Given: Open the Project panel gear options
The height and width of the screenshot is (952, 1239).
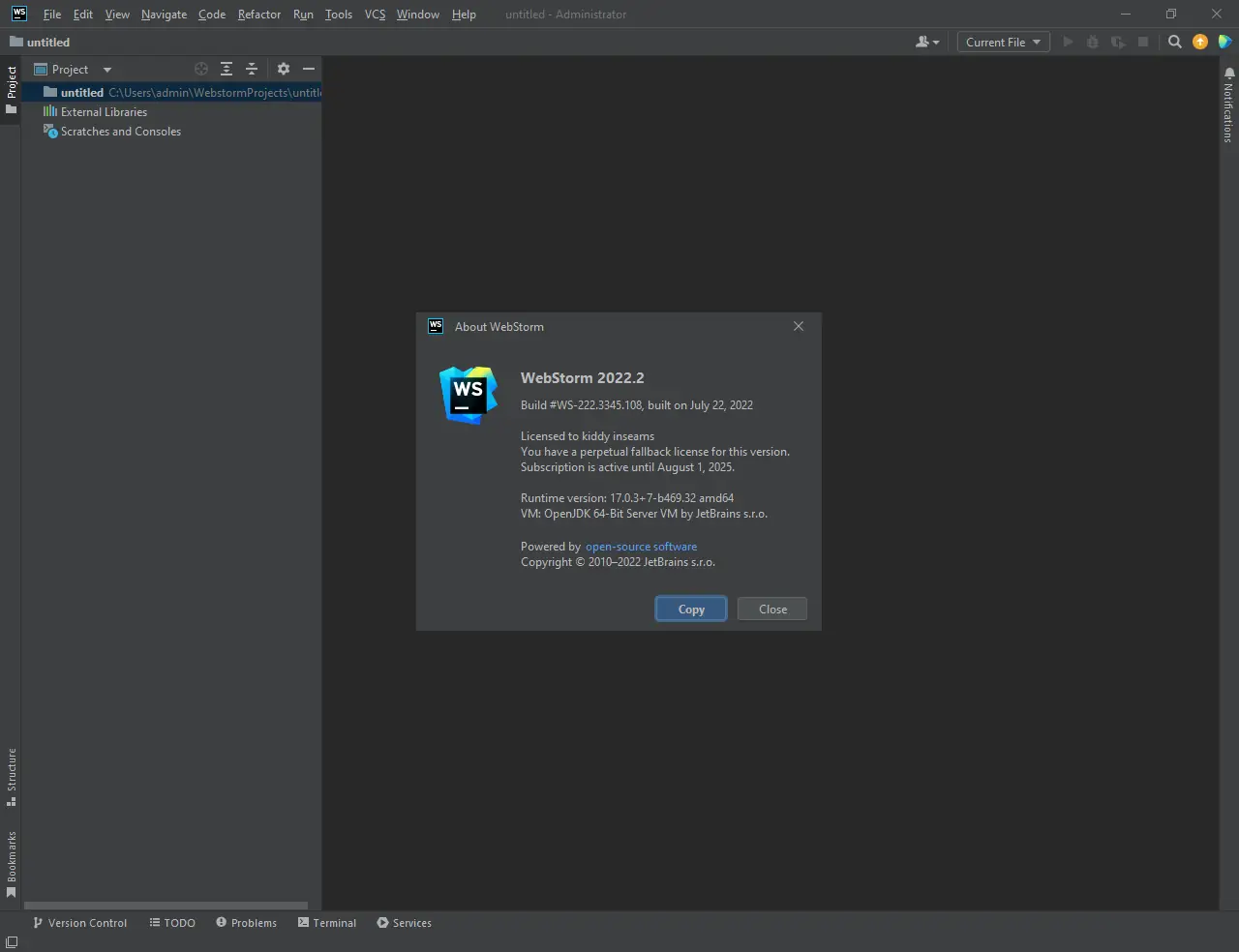Looking at the screenshot, I should tap(284, 69).
